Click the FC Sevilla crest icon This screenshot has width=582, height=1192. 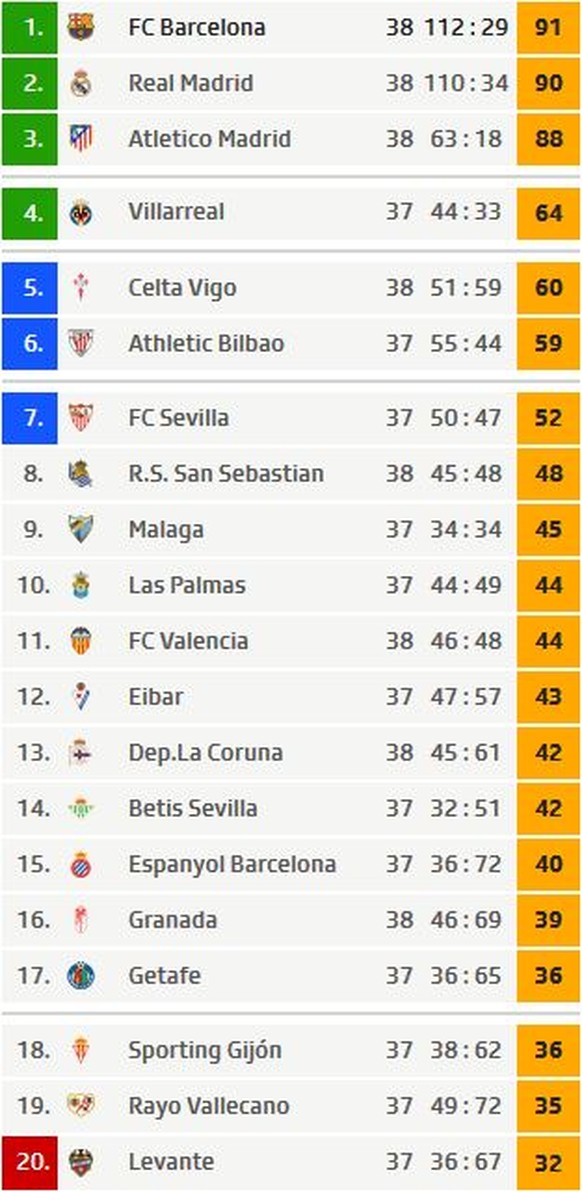(81, 417)
